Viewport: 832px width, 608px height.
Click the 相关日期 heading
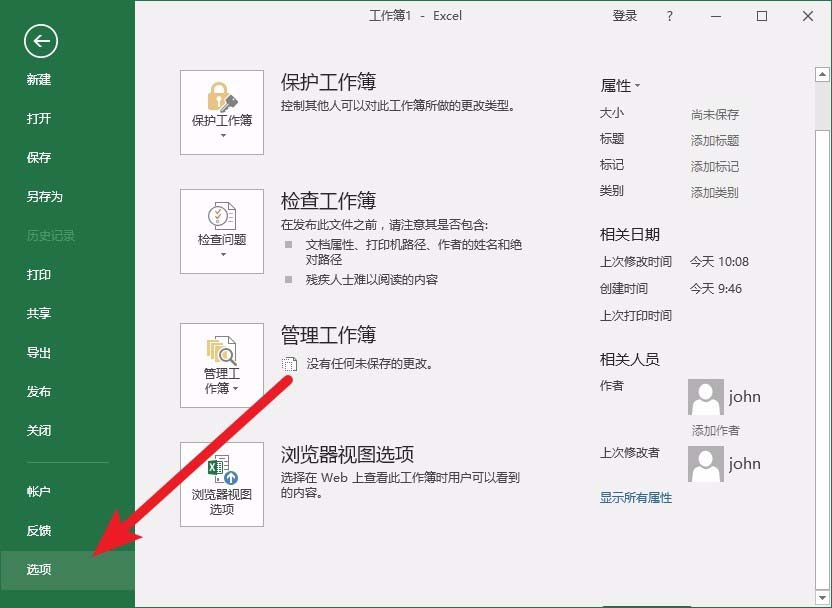pyautogui.click(x=630, y=234)
